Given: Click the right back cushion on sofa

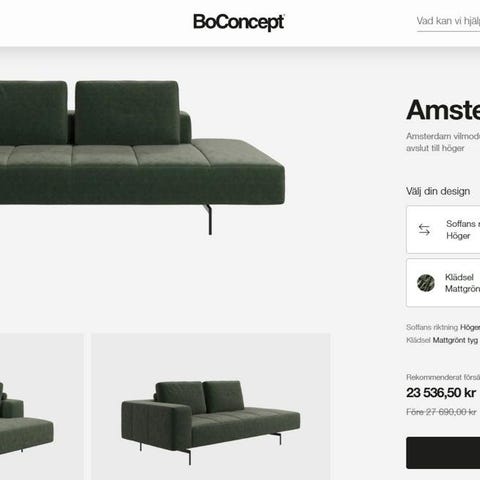Looking at the screenshot, I should (x=127, y=113).
